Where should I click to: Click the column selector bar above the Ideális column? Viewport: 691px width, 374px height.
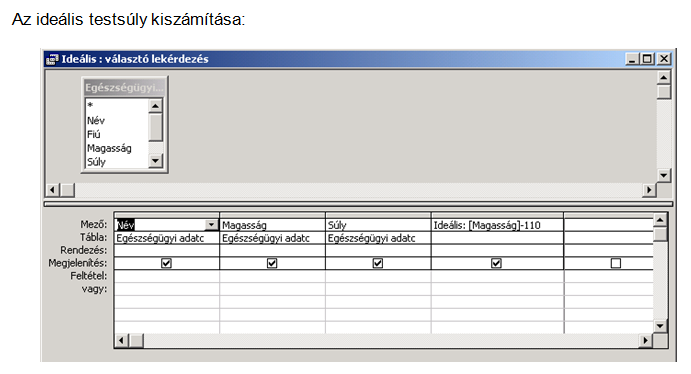click(x=497, y=215)
